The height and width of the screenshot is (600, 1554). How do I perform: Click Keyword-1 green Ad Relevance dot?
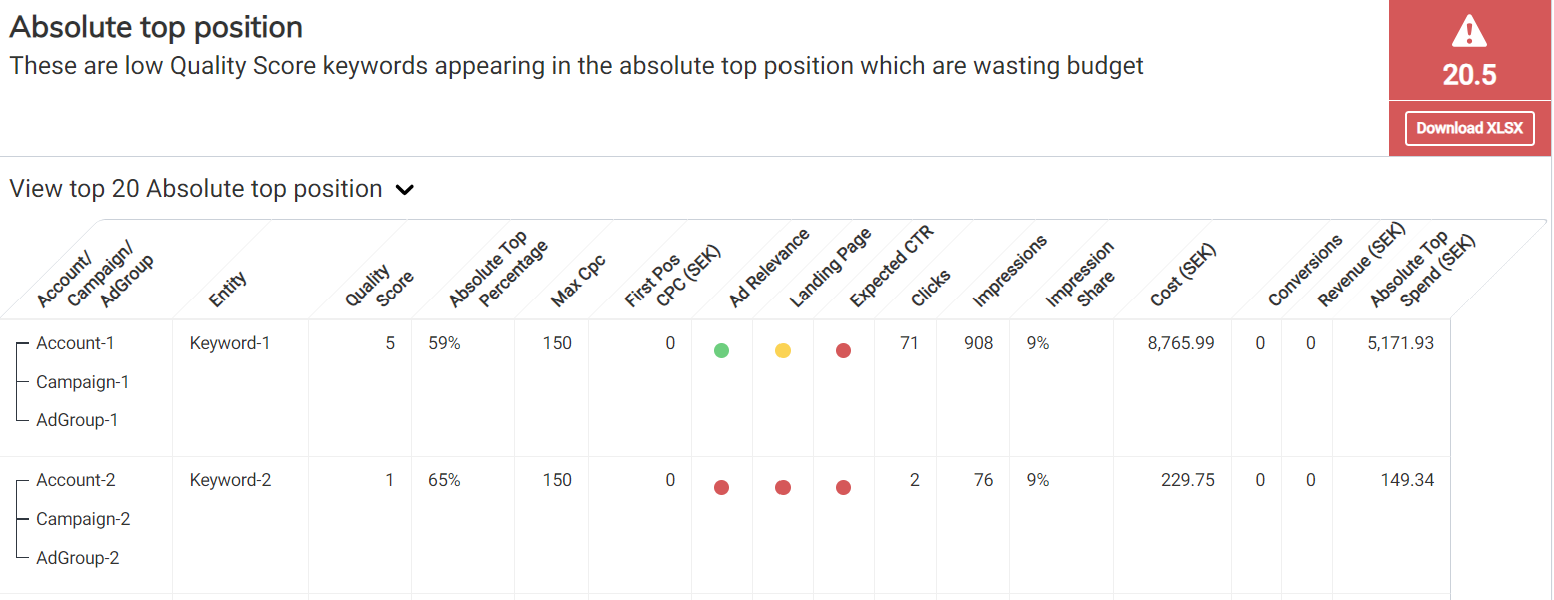pyautogui.click(x=721, y=350)
